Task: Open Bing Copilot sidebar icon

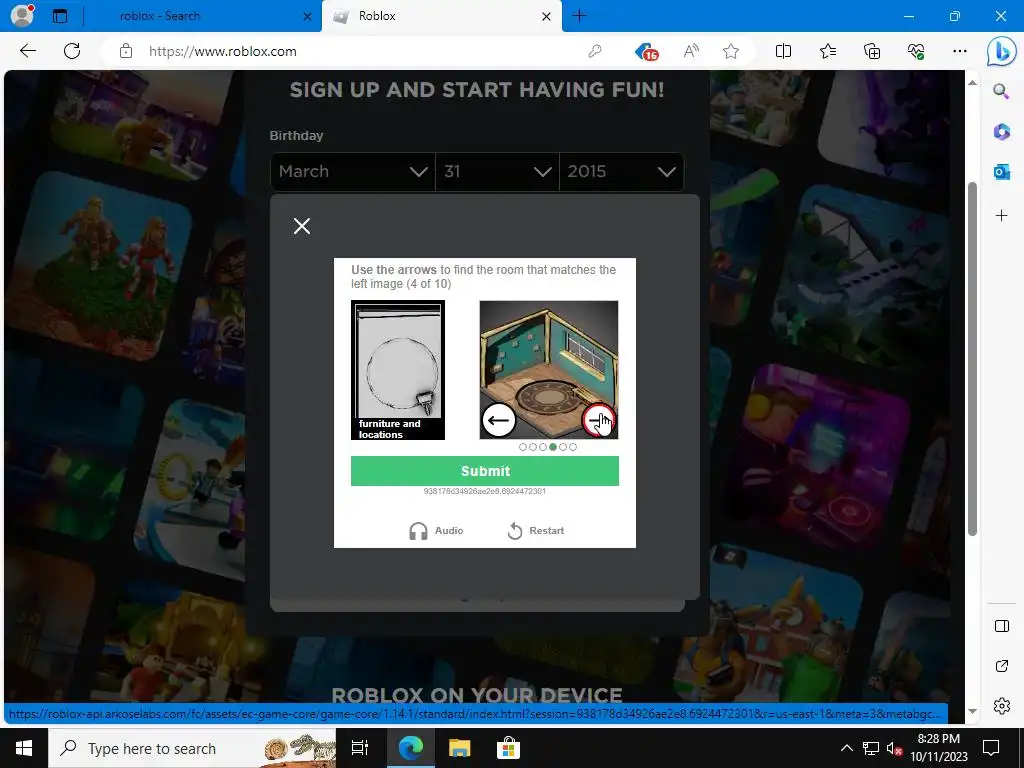Action: (1000, 52)
